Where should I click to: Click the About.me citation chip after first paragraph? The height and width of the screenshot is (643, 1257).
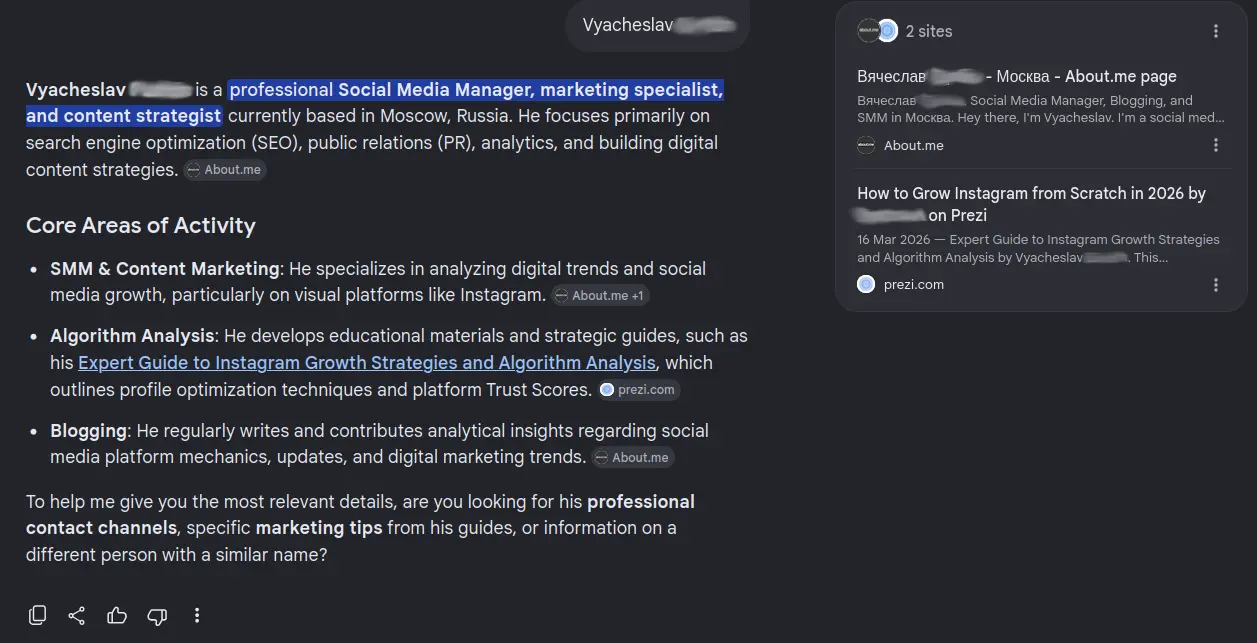coord(225,170)
